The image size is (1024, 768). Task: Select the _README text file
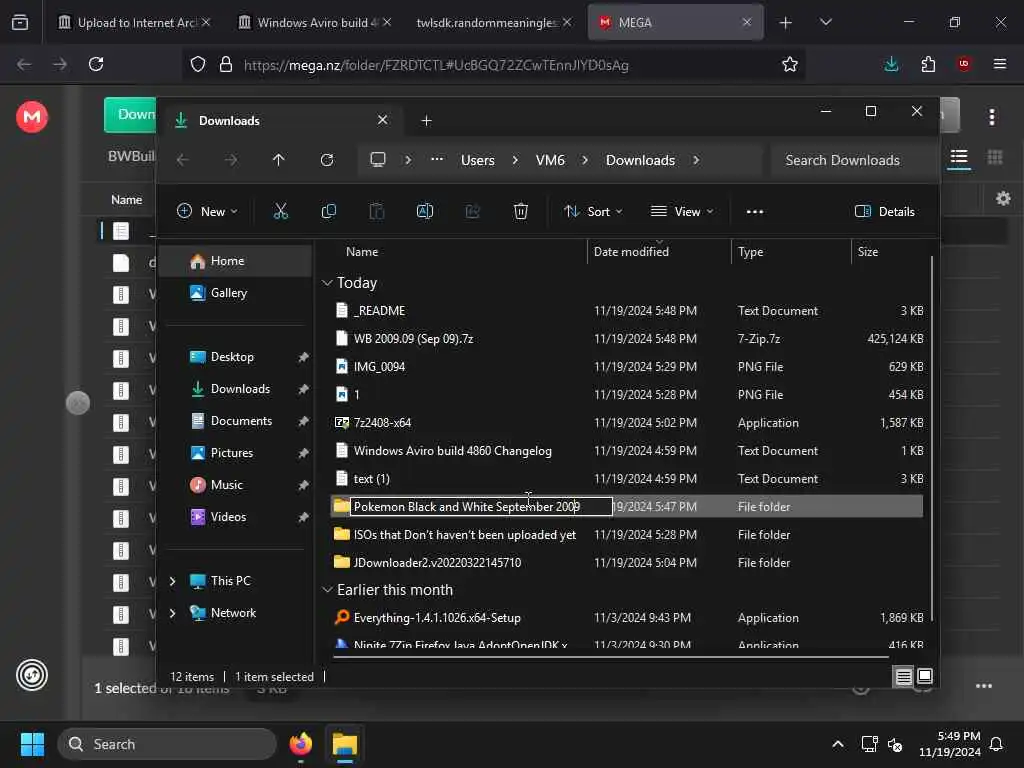coord(627,311)
